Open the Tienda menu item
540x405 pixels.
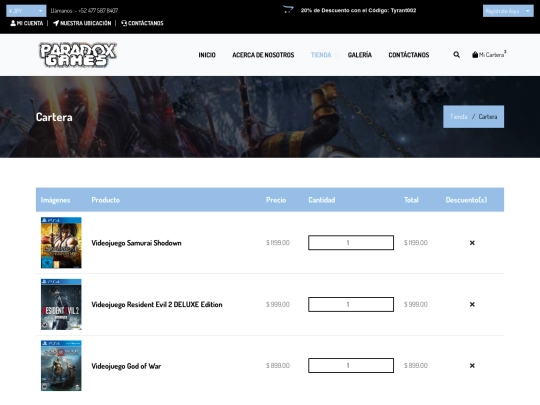pyautogui.click(x=321, y=55)
